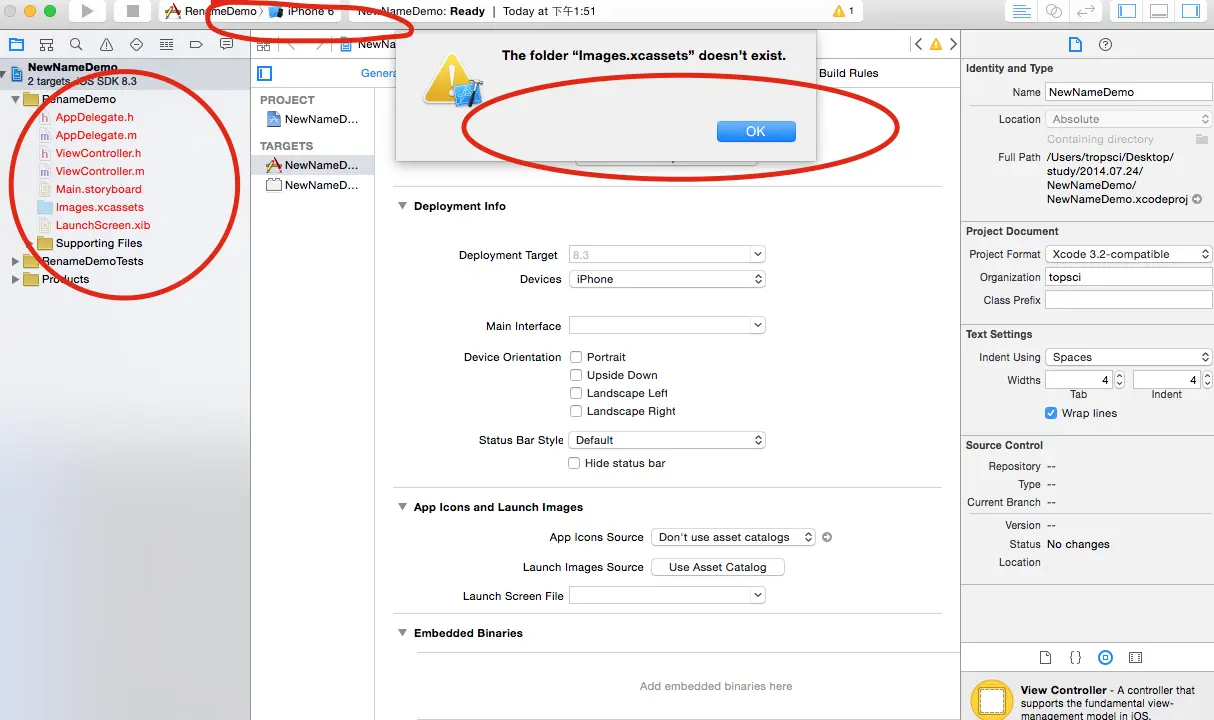The width and height of the screenshot is (1214, 720).
Task: Collapse App Icons and Launch Images section
Action: click(403, 507)
